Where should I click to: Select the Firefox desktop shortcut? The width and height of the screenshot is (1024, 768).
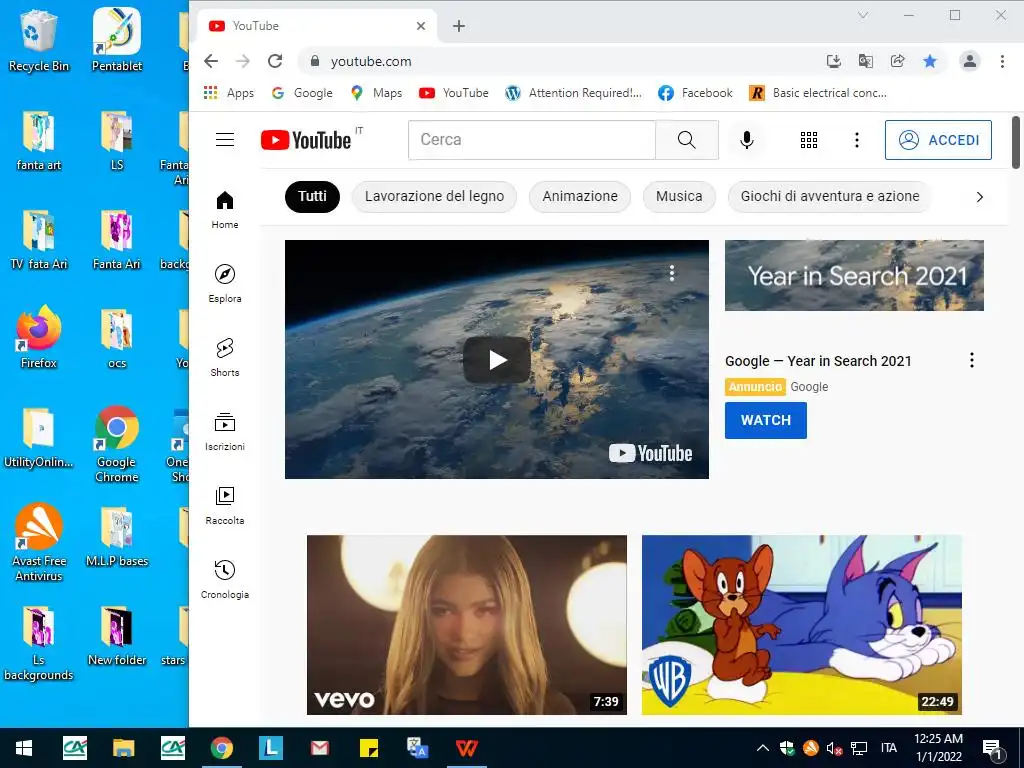click(x=39, y=338)
